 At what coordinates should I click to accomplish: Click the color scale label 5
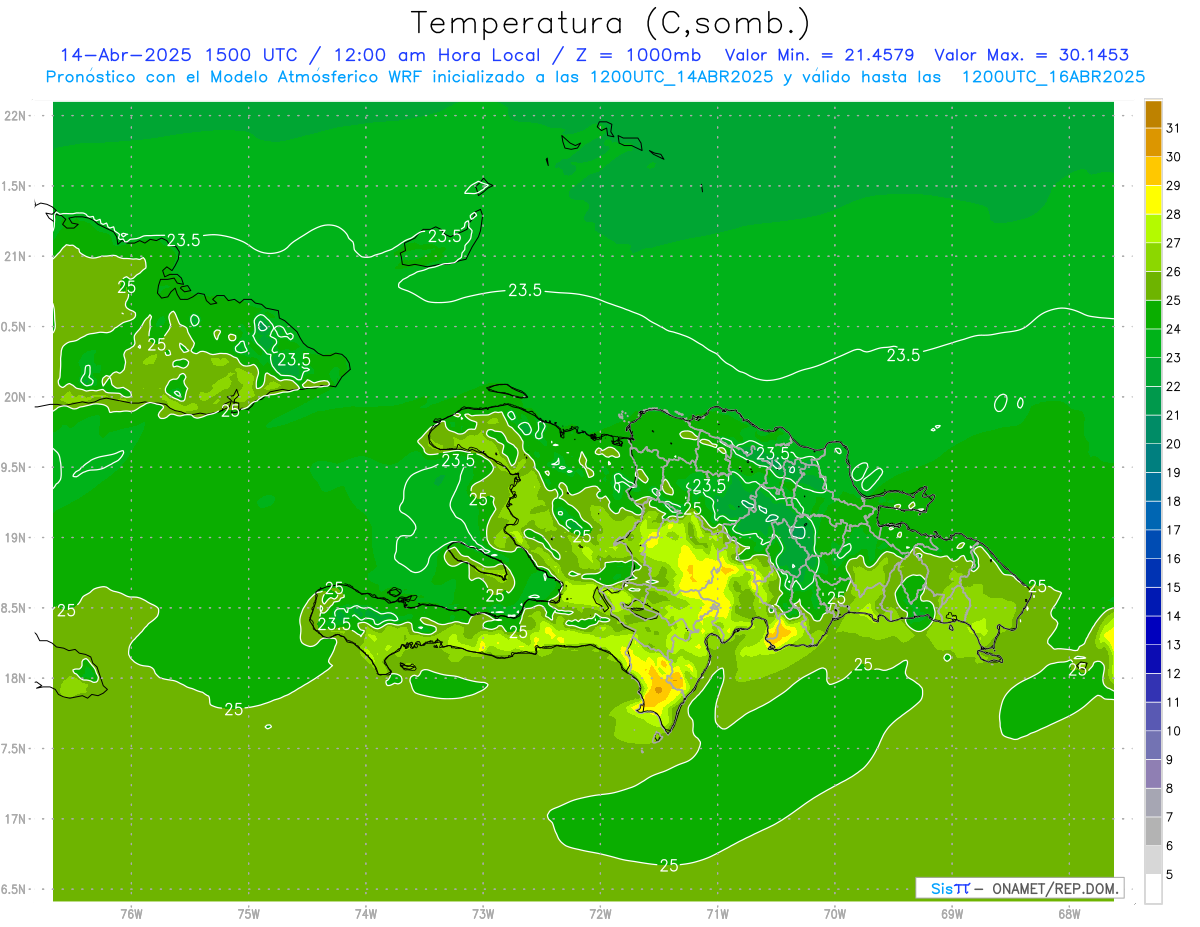[x=1170, y=874]
